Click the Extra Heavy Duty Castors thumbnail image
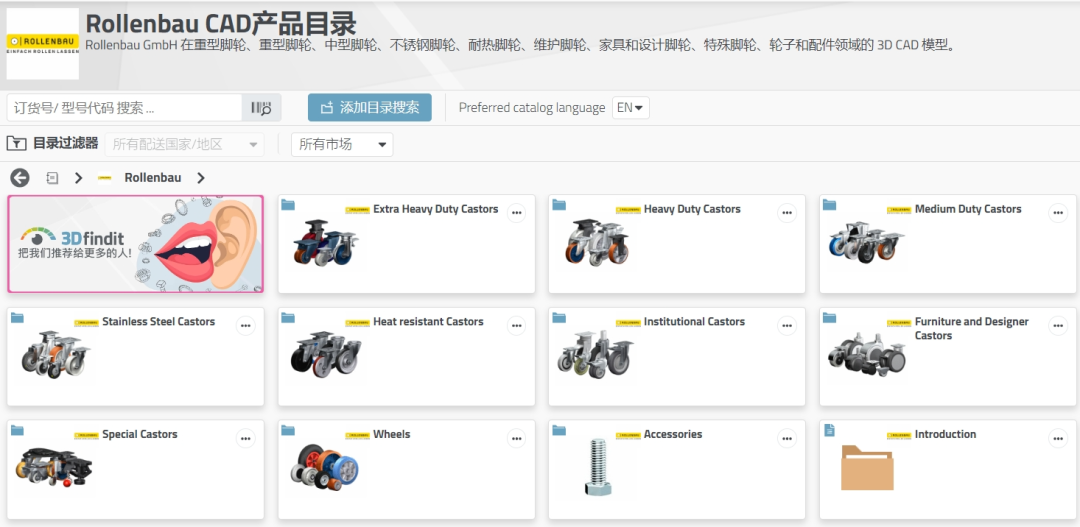 click(324, 243)
